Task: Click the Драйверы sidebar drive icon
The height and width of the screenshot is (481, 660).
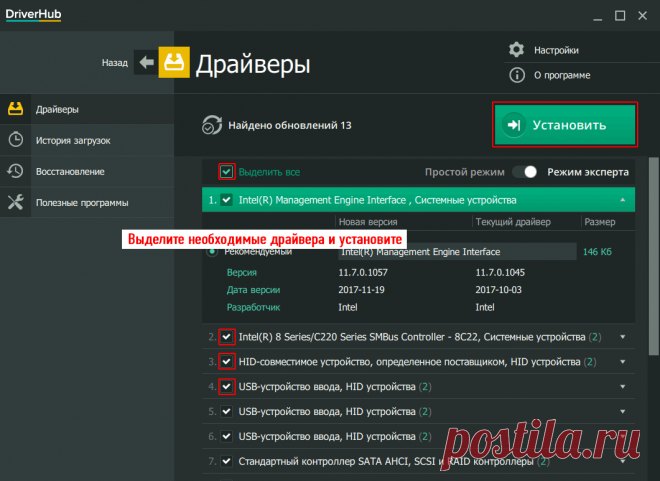Action: pyautogui.click(x=16, y=109)
